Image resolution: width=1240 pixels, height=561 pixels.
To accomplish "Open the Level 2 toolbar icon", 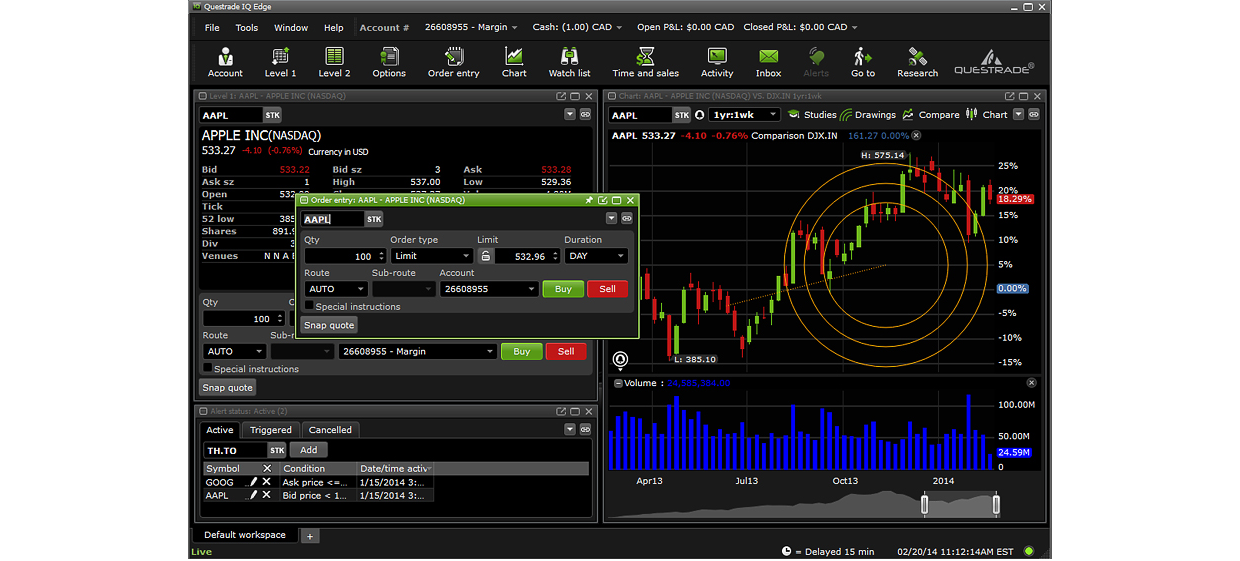I will [334, 61].
